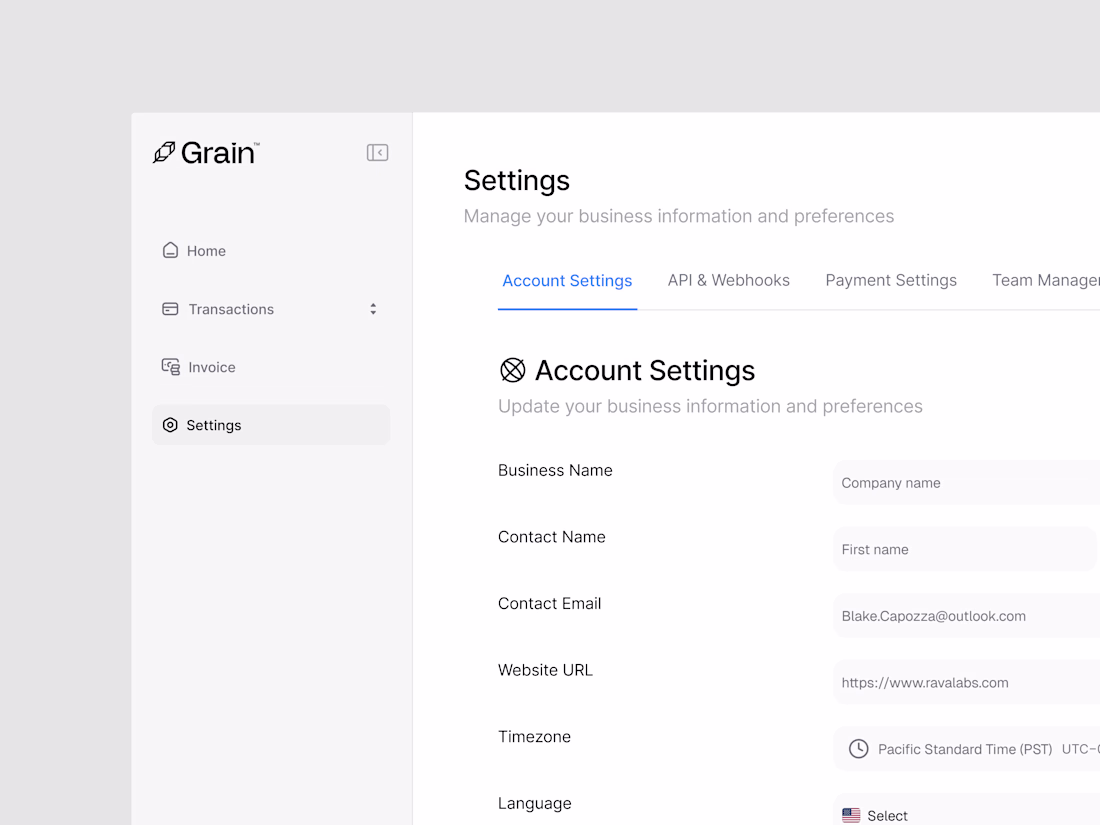The width and height of the screenshot is (1100, 825).
Task: Click the Timezone label
Action: click(x=534, y=737)
